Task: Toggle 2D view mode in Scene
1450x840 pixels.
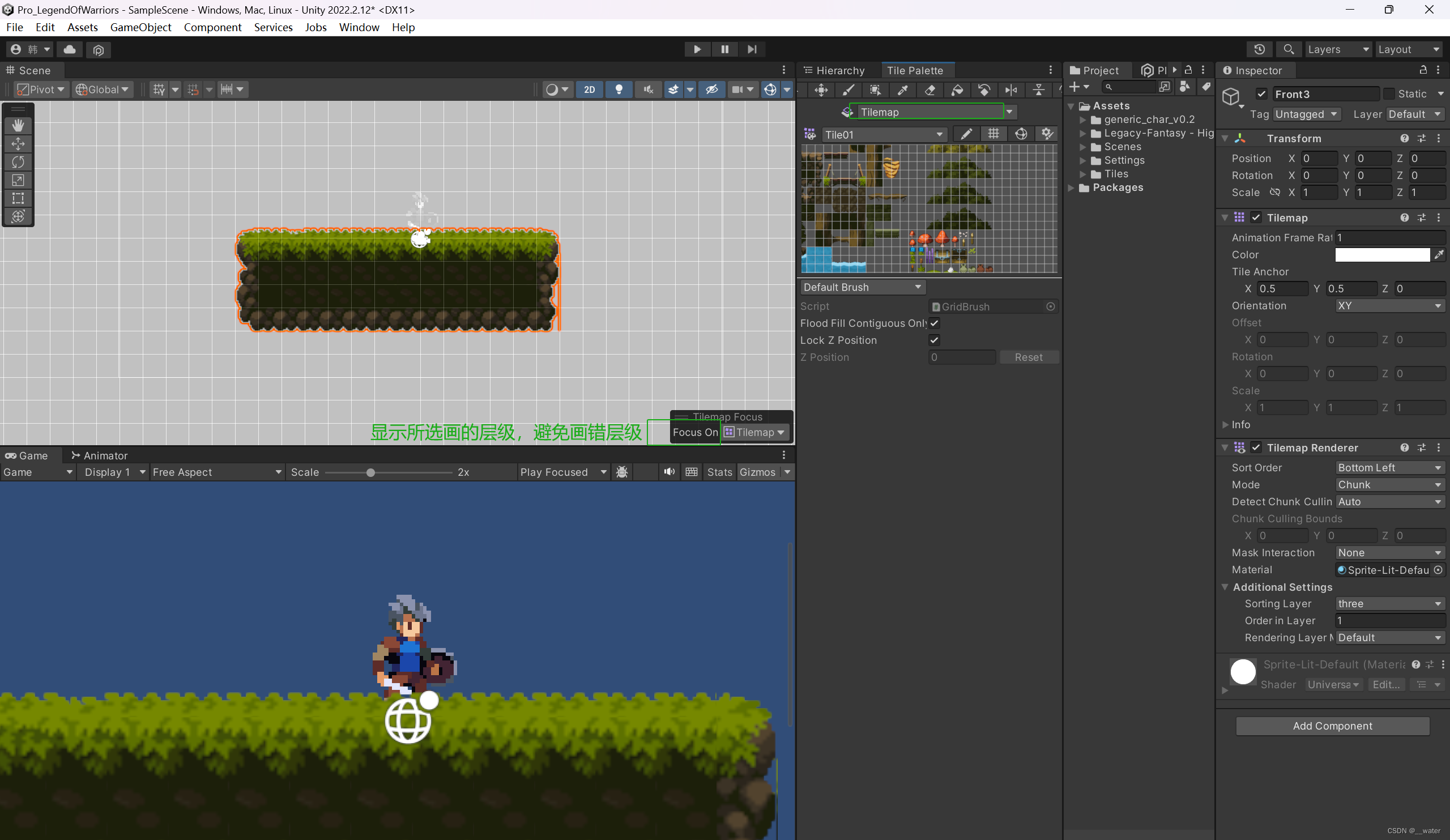Action: 589,89
